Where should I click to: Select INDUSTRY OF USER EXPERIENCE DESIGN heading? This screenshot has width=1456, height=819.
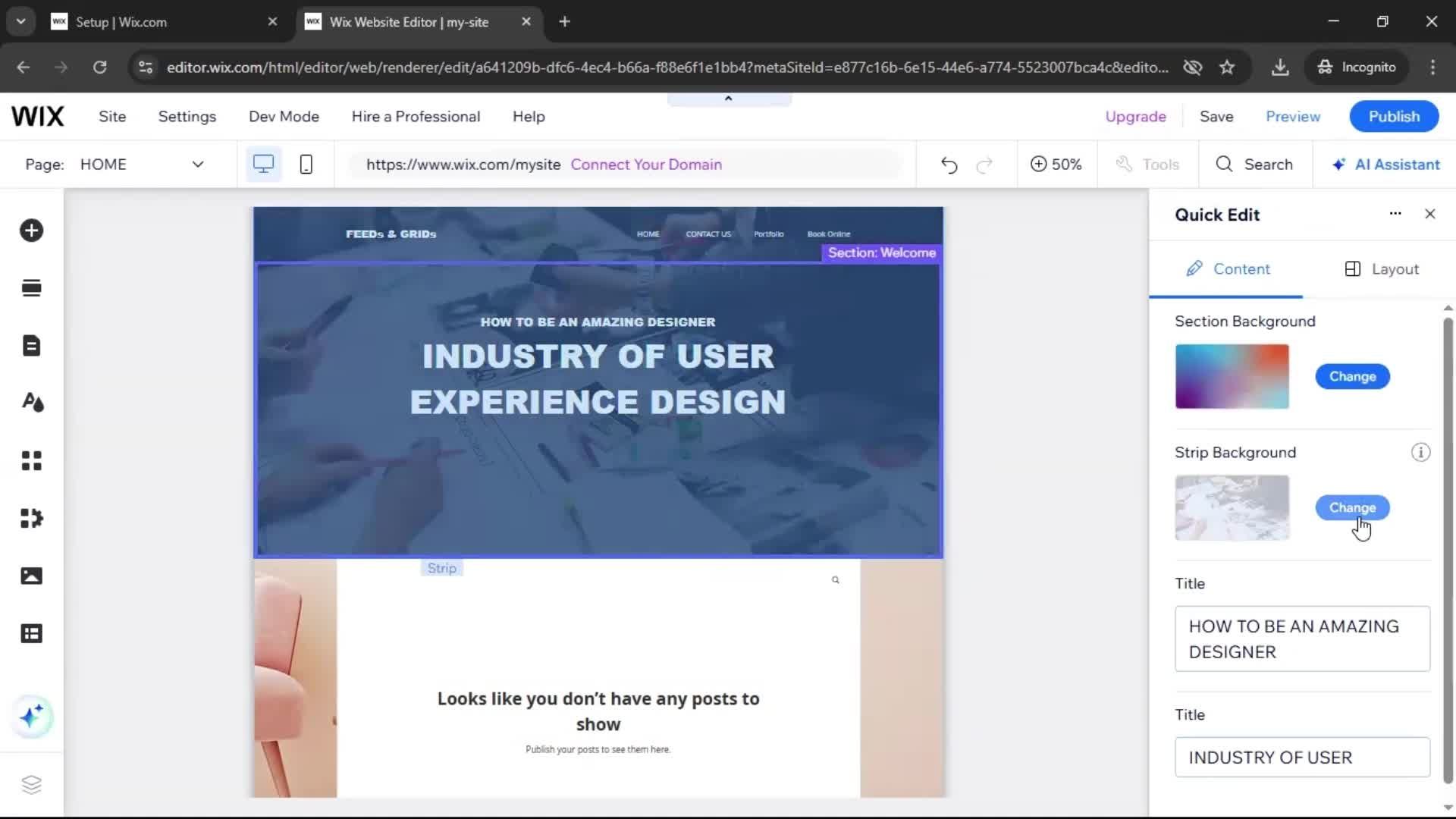[x=598, y=379]
